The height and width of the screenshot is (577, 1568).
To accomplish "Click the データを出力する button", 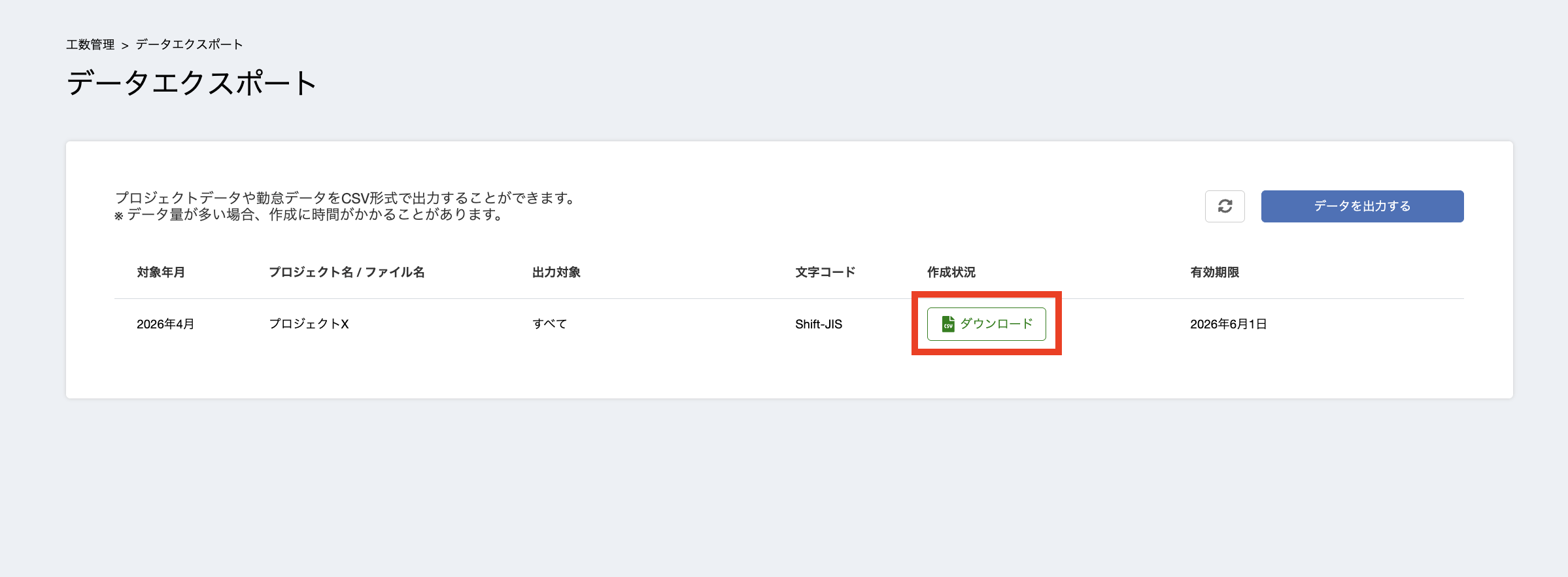I will (x=1362, y=206).
